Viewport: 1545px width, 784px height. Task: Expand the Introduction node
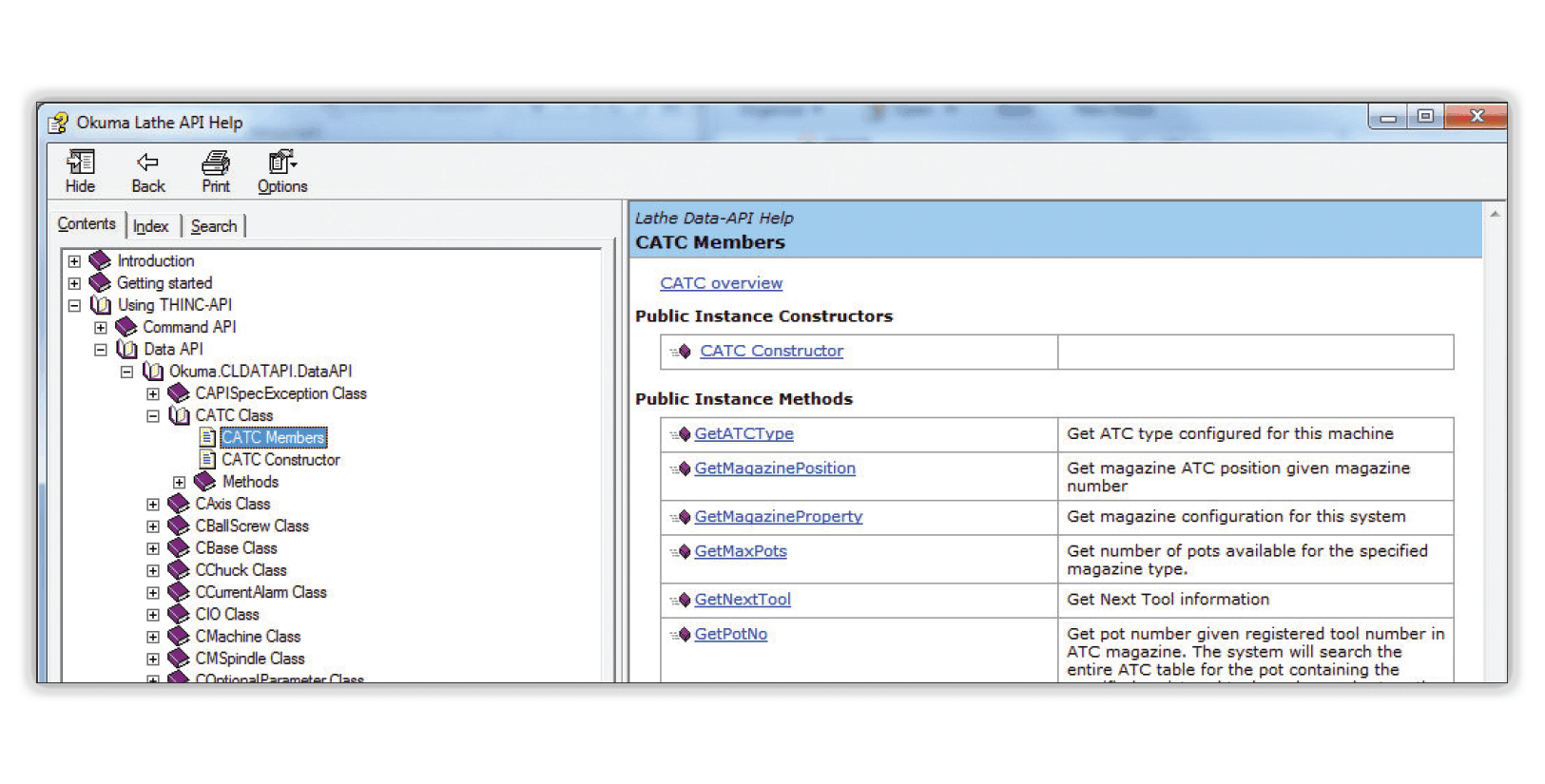(74, 261)
